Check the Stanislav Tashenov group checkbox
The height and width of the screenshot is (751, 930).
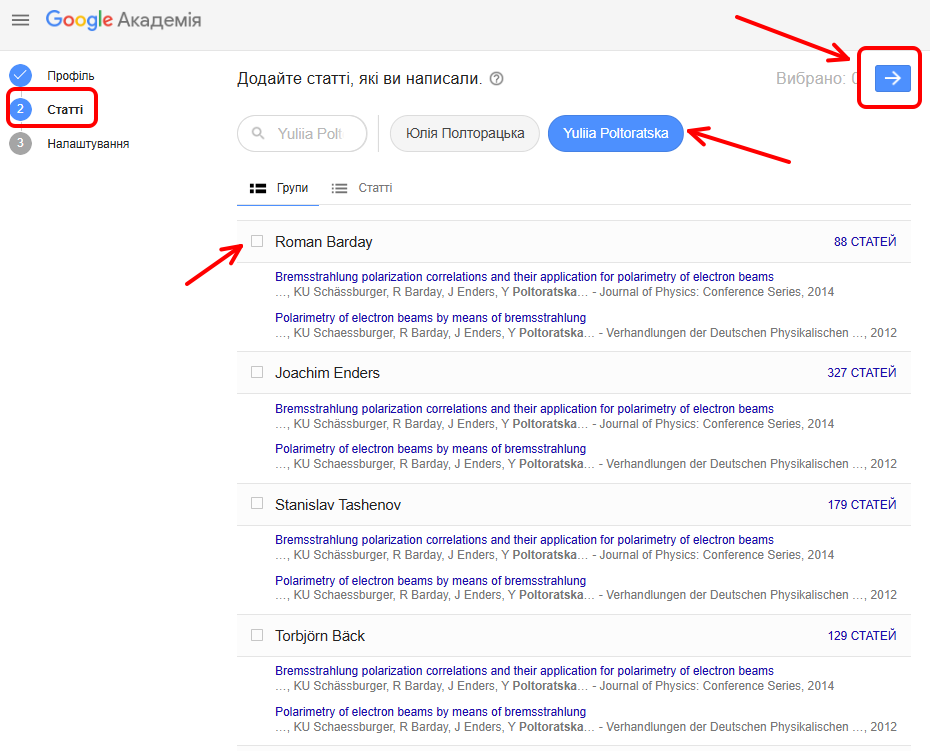tap(257, 503)
